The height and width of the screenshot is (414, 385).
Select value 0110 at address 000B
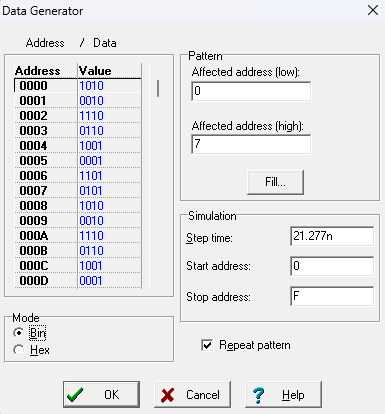[x=109, y=251]
